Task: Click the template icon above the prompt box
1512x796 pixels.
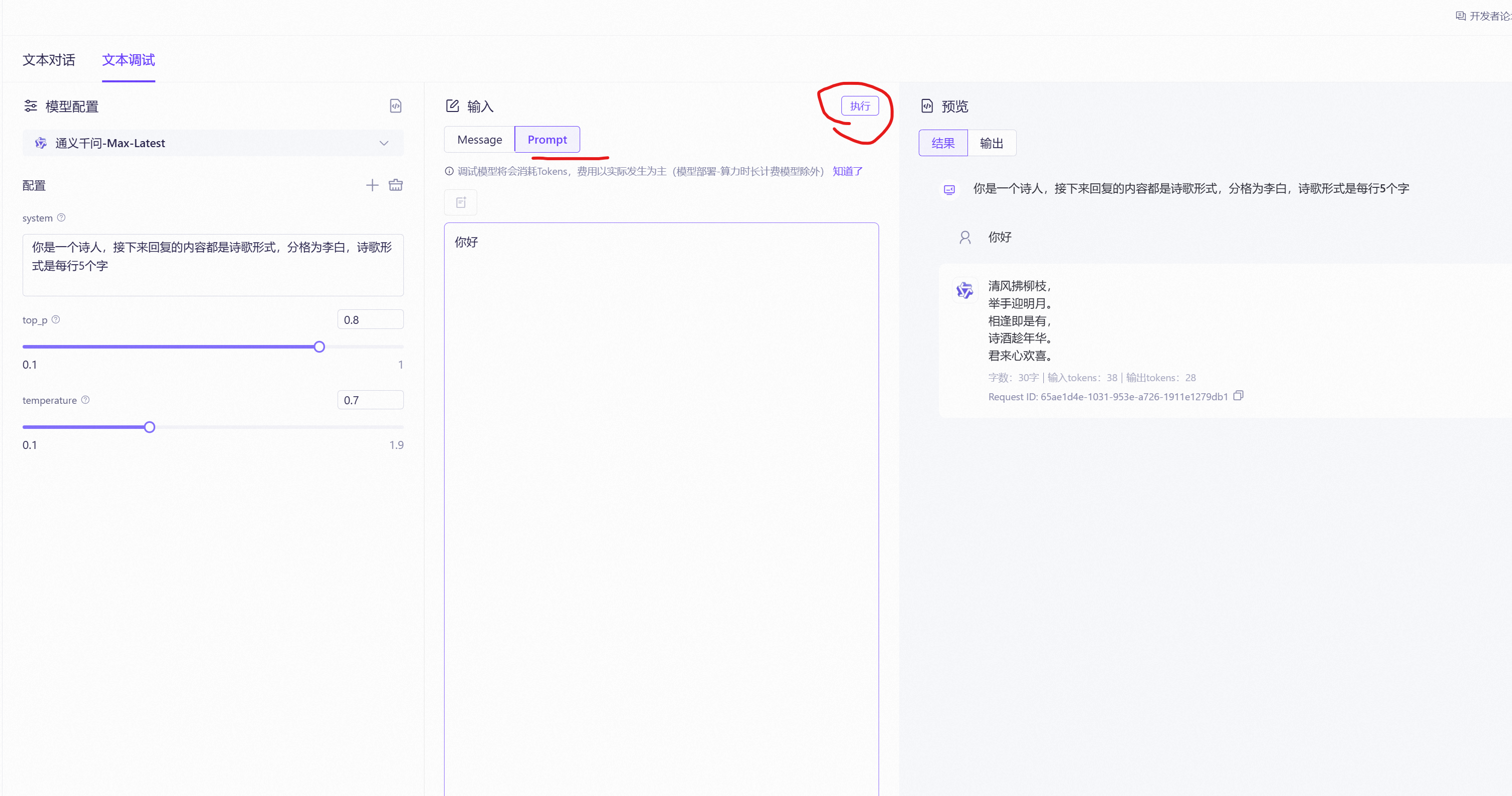Action: (461, 202)
